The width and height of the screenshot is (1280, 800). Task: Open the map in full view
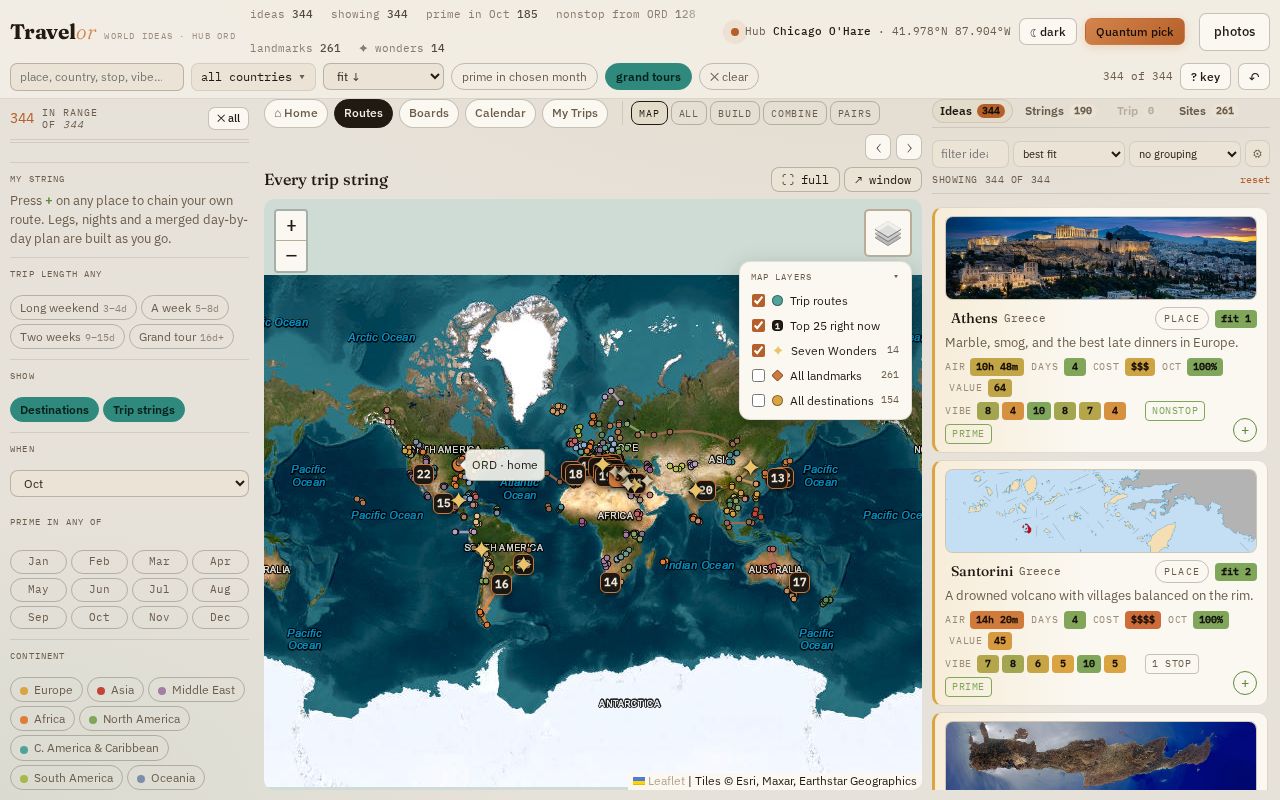click(805, 180)
